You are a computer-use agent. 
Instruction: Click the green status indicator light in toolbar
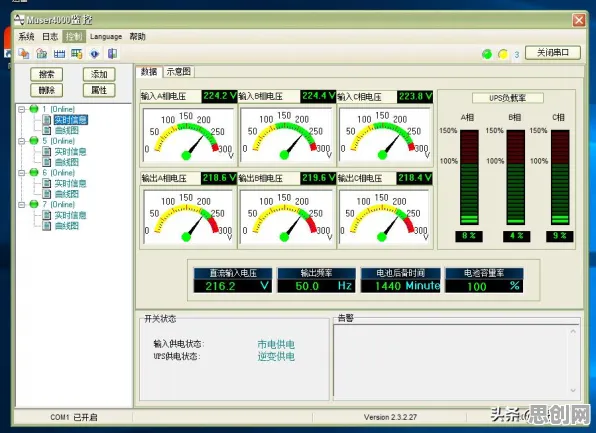pos(487,54)
